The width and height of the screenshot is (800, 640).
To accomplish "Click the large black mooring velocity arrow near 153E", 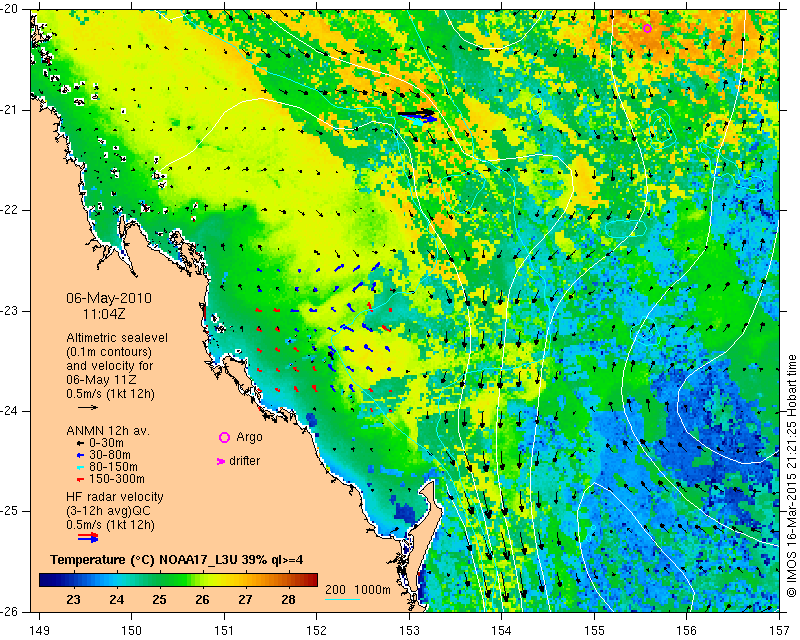I will [416, 113].
